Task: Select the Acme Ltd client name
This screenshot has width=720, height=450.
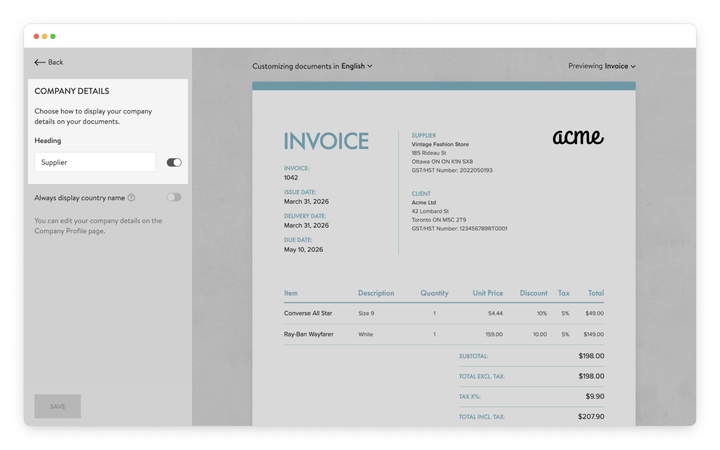Action: click(424, 202)
